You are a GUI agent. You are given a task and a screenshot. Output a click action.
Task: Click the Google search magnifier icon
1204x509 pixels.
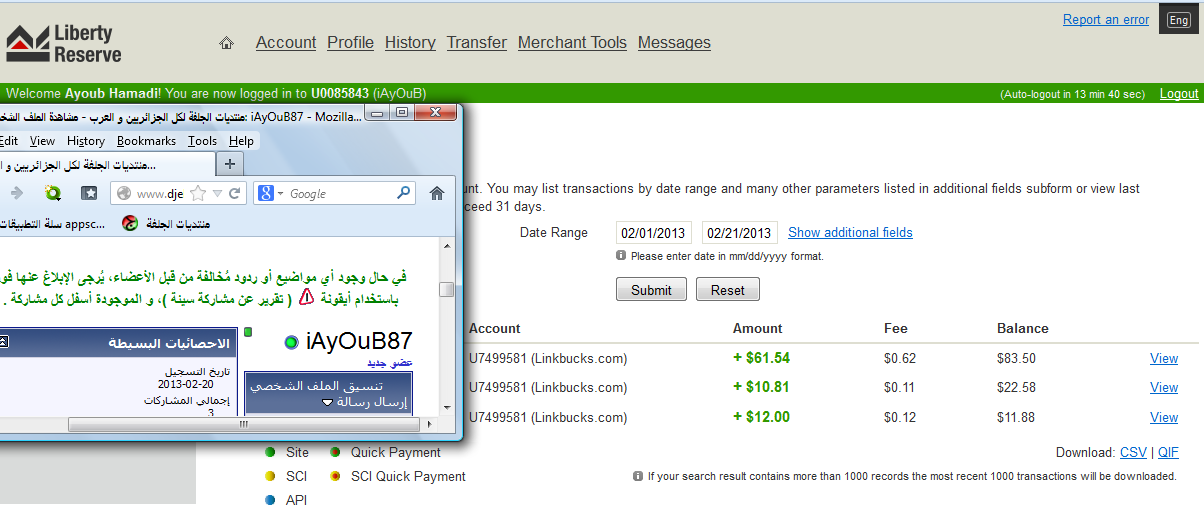(404, 194)
